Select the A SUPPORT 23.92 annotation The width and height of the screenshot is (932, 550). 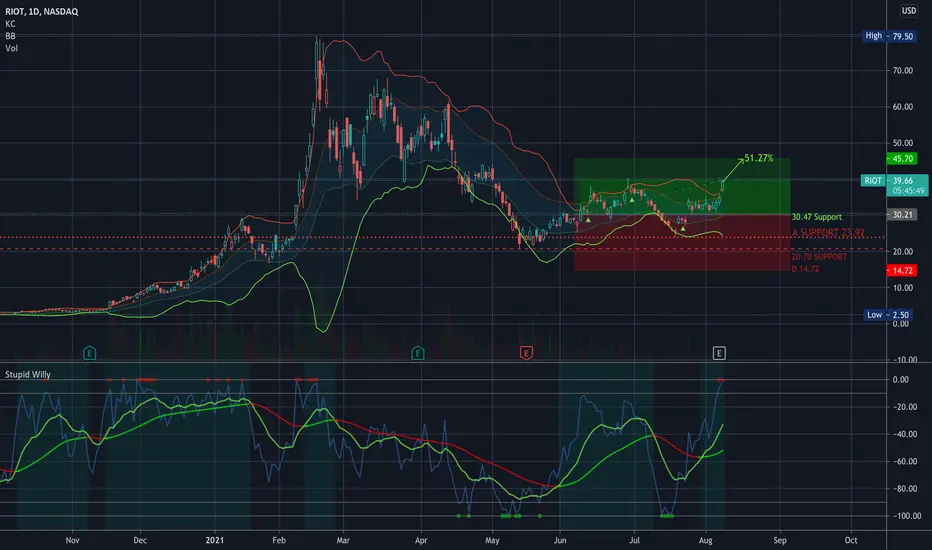click(x=828, y=232)
